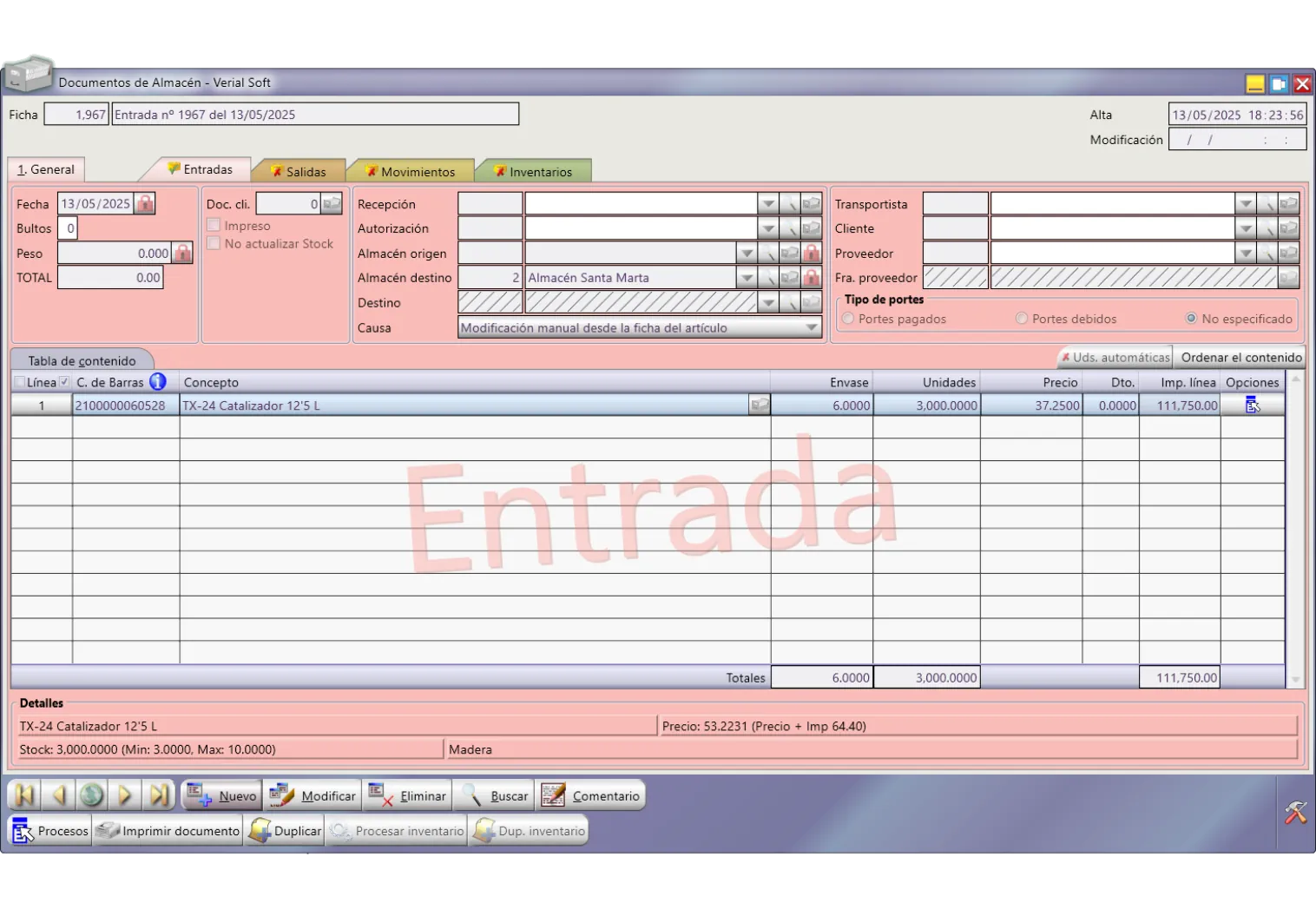Viewport: 1316px width, 903px height.
Task: Expand the Almacén origen dropdown
Action: 747,254
